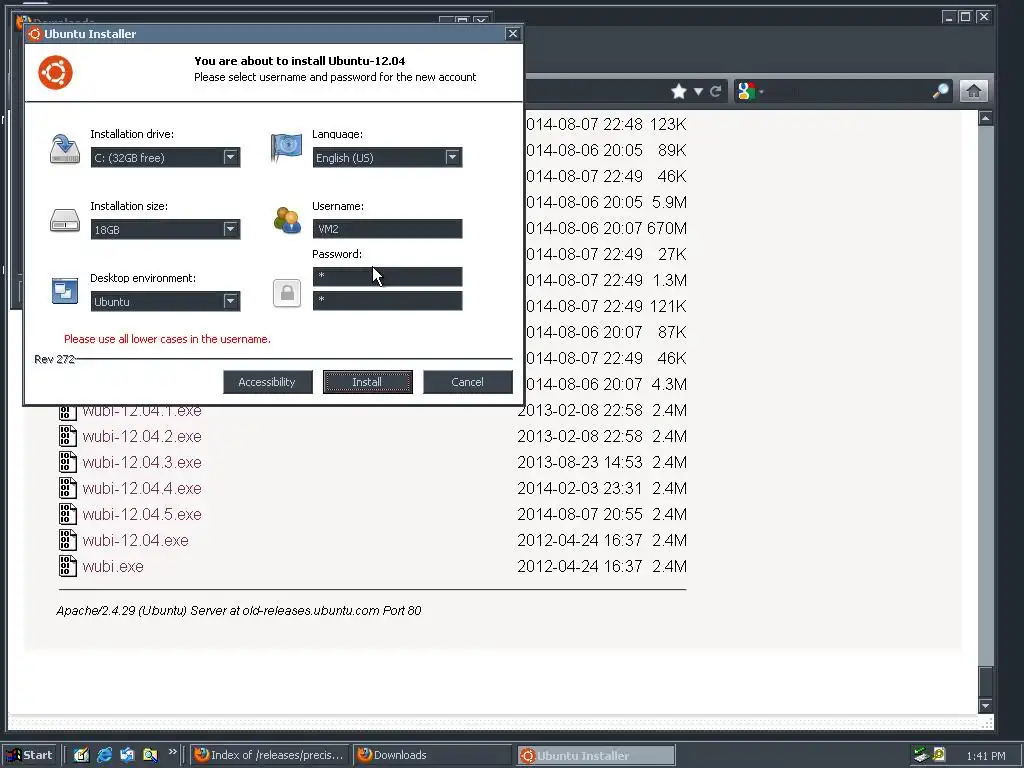The image size is (1024, 768).
Task: Click the file icon beside wubi-12.04.exe
Action: click(67, 540)
